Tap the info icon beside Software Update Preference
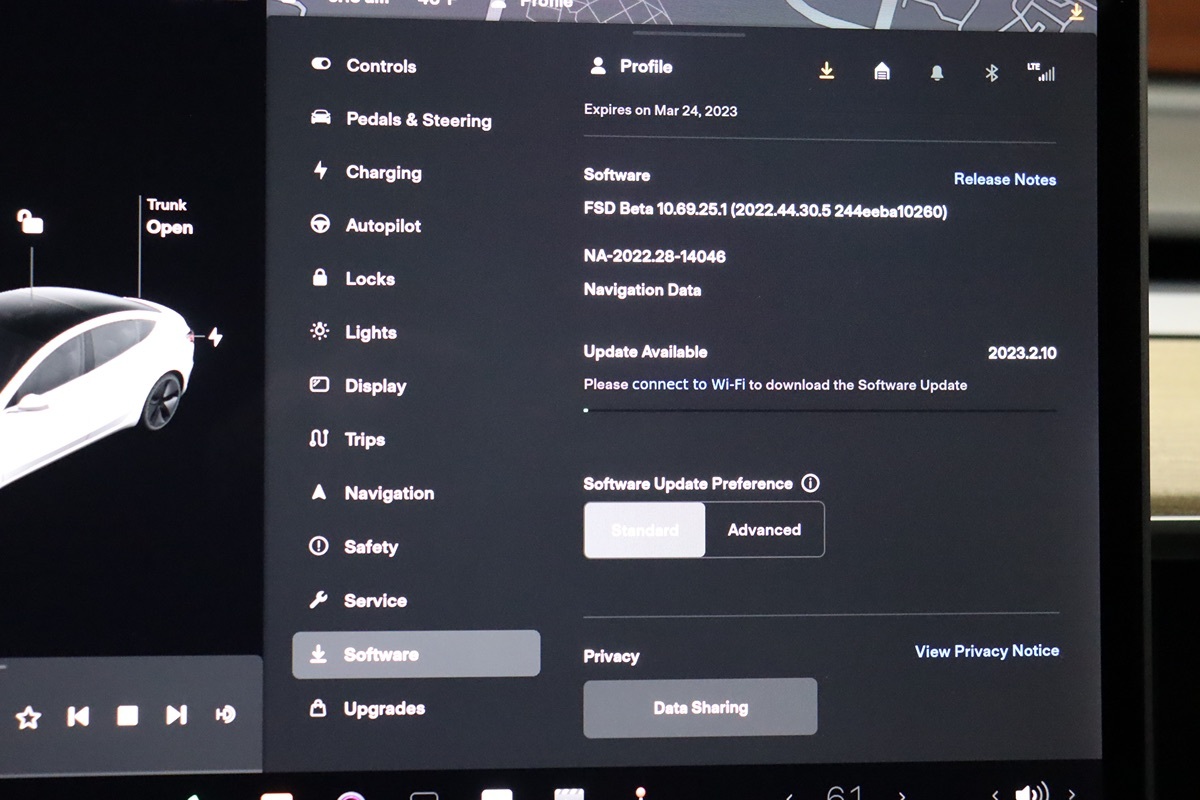Image resolution: width=1200 pixels, height=800 pixels. (x=810, y=484)
